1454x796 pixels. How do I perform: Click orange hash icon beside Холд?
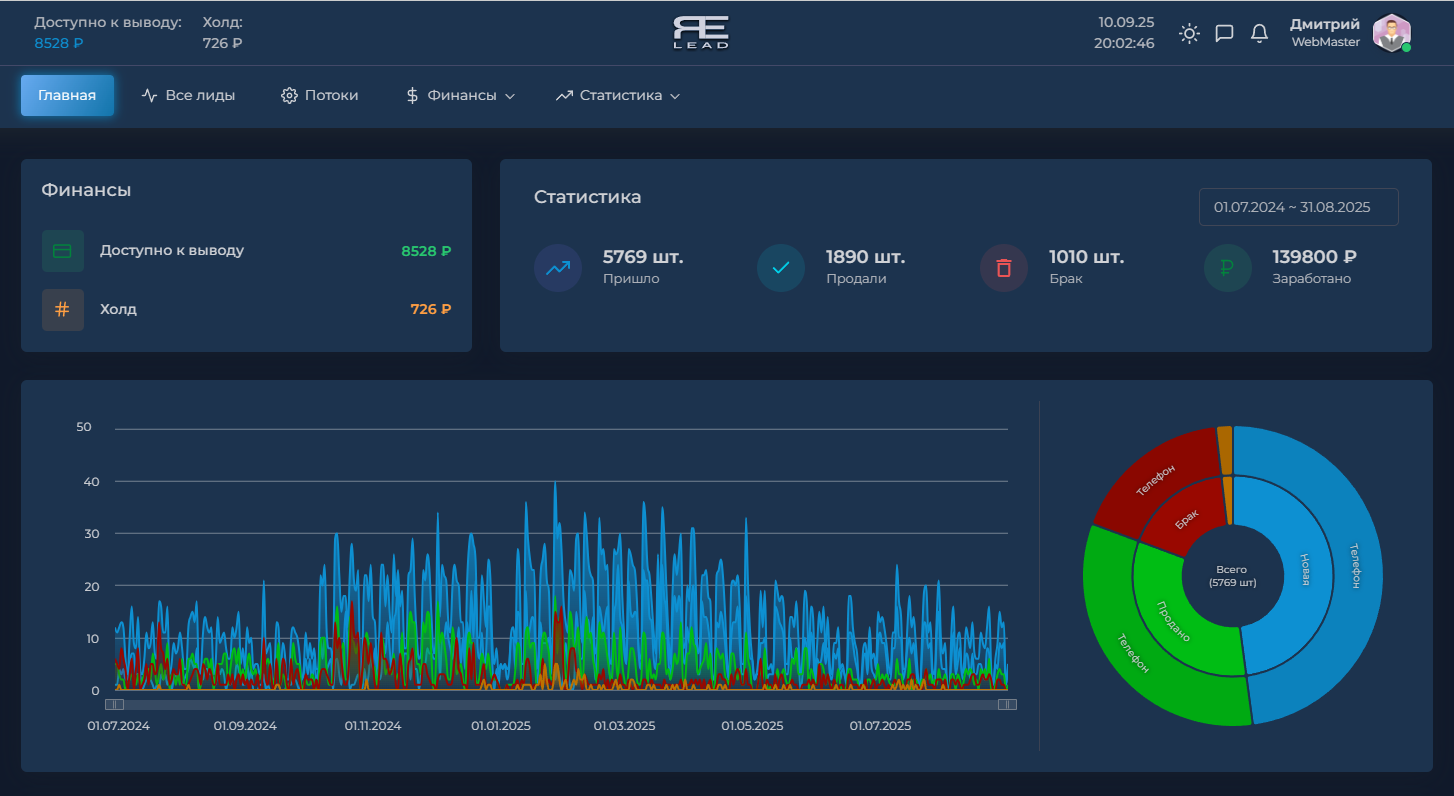pos(62,310)
